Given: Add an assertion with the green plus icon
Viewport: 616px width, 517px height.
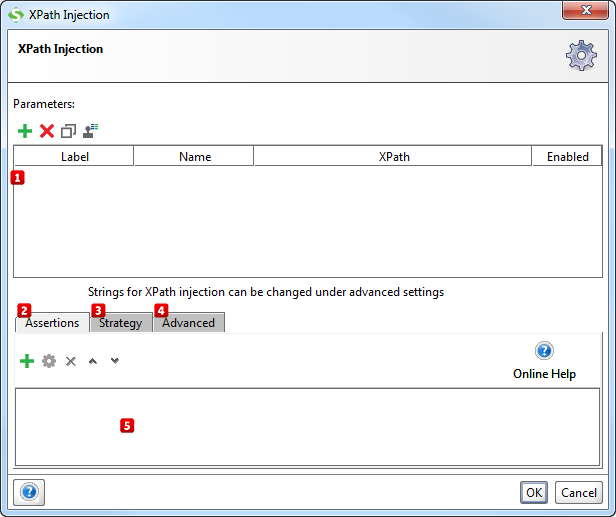Looking at the screenshot, I should [27, 361].
